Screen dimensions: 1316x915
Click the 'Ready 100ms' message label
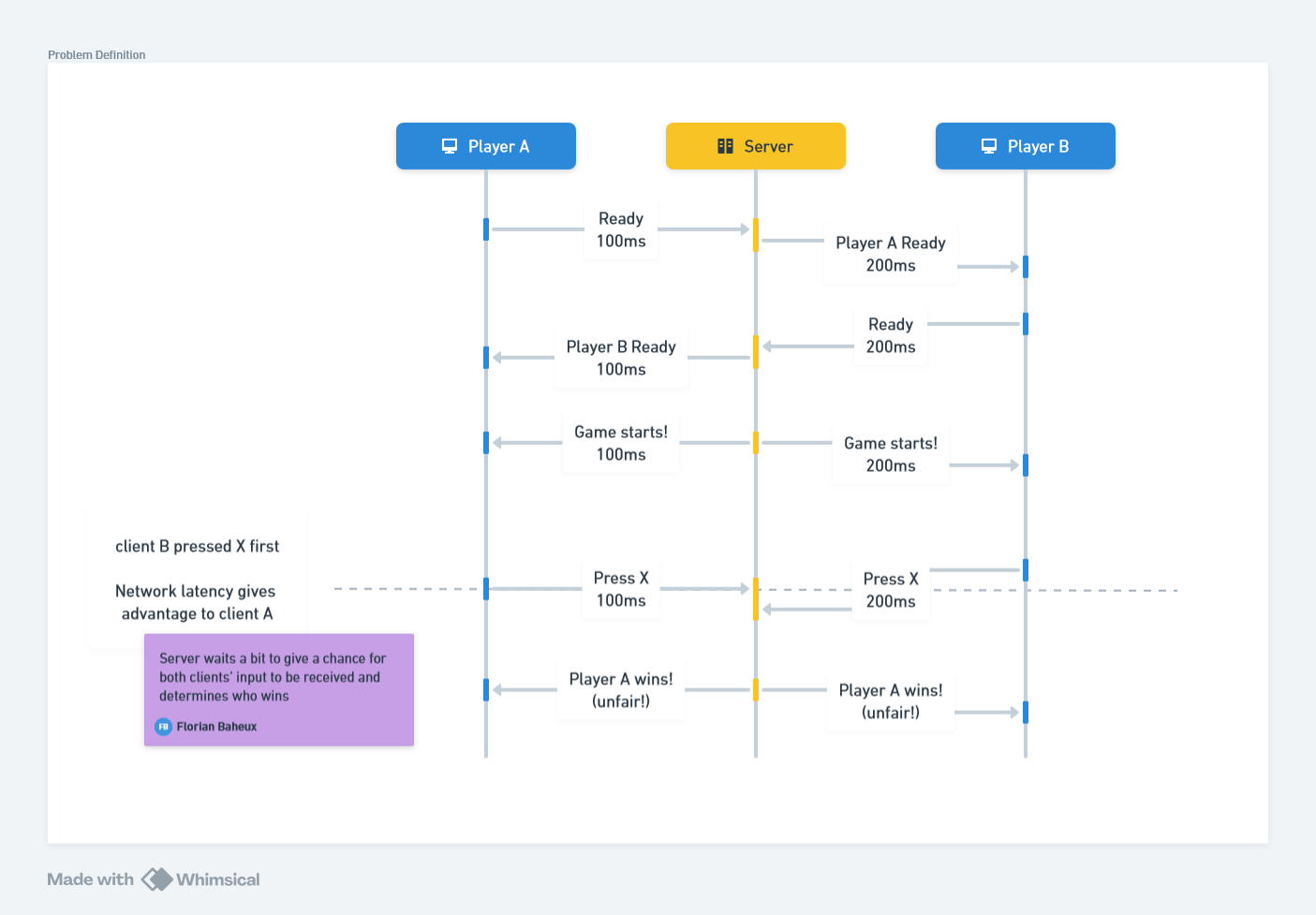621,230
